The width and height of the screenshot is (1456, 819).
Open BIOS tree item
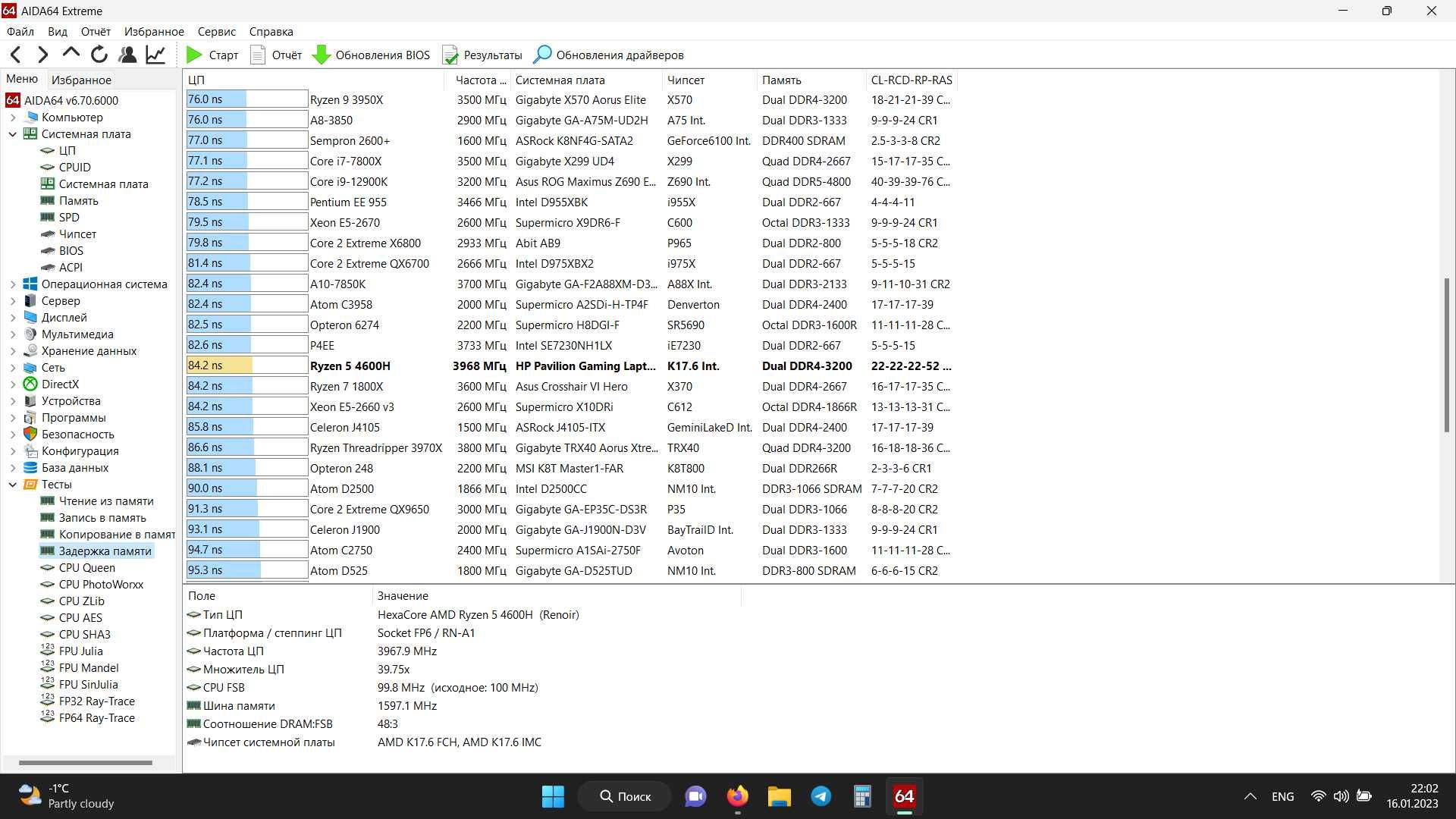point(62,251)
